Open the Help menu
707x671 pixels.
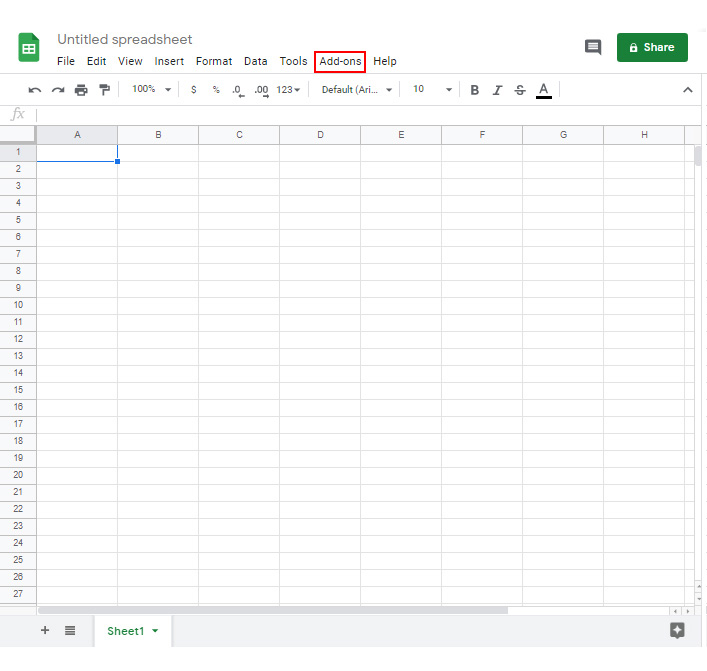point(385,61)
